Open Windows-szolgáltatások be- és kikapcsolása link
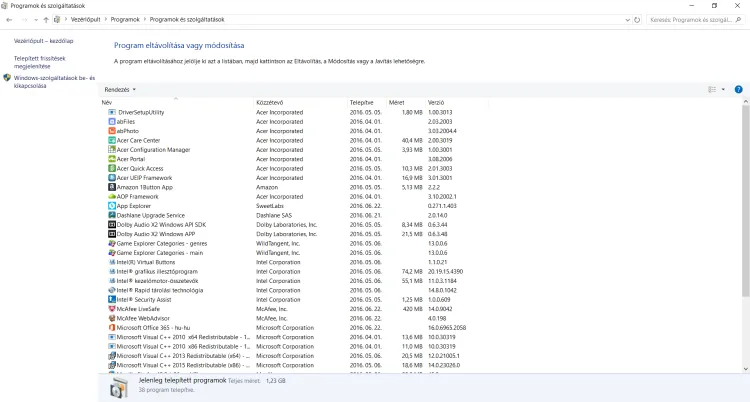Image resolution: width=750 pixels, height=402 pixels. [x=54, y=81]
